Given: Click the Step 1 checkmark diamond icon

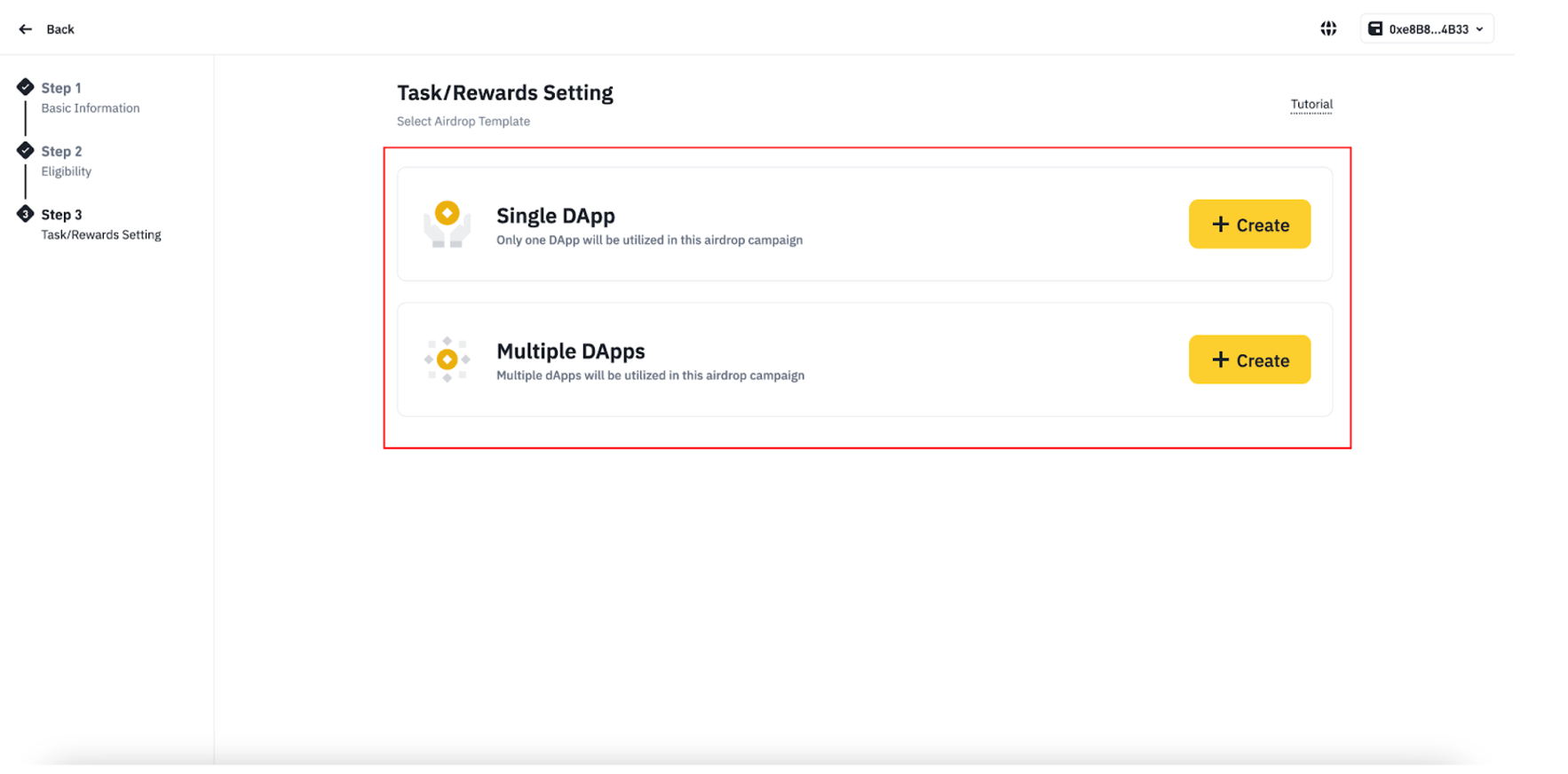Looking at the screenshot, I should click(x=26, y=87).
